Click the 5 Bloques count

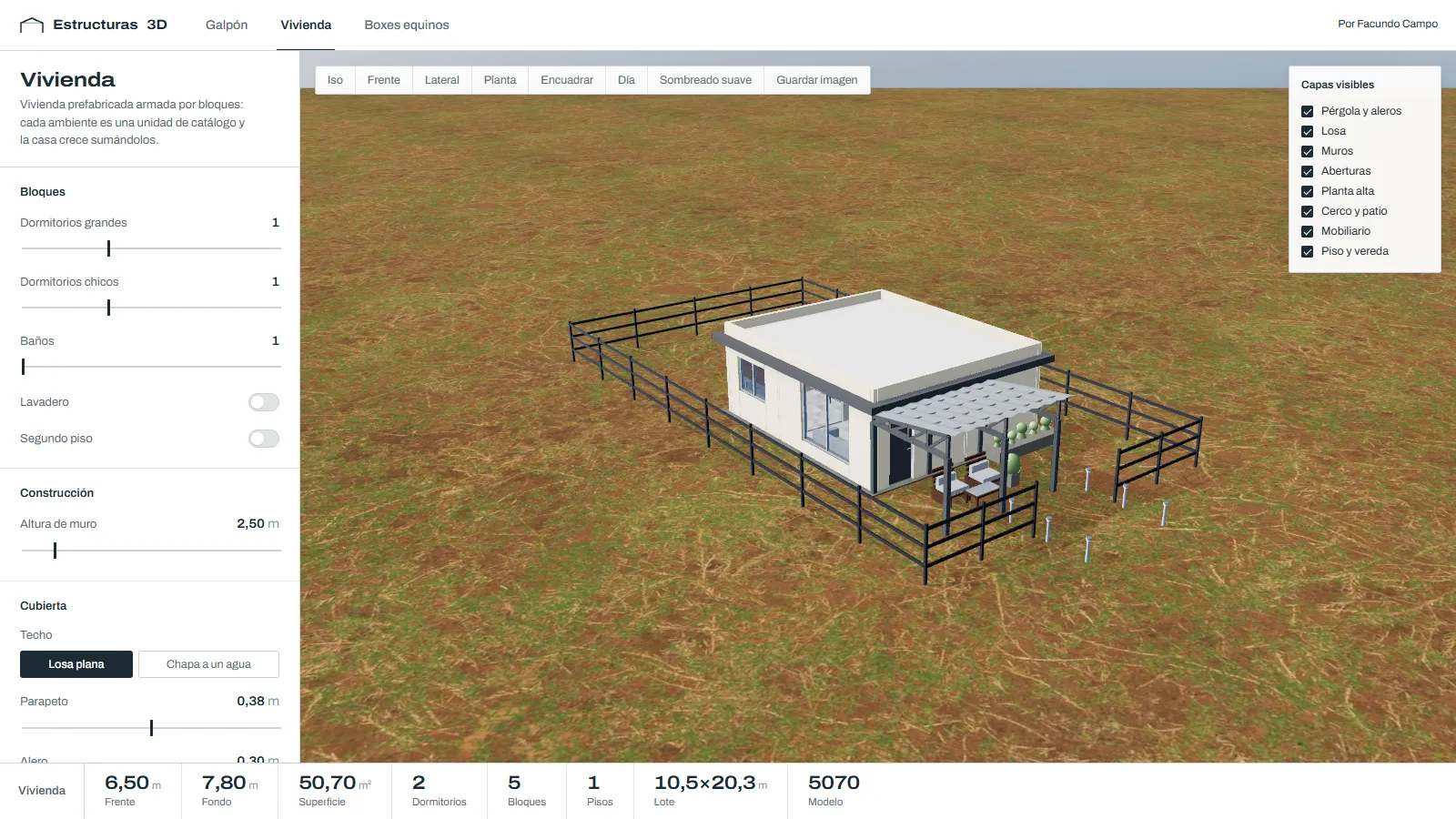pyautogui.click(x=514, y=783)
